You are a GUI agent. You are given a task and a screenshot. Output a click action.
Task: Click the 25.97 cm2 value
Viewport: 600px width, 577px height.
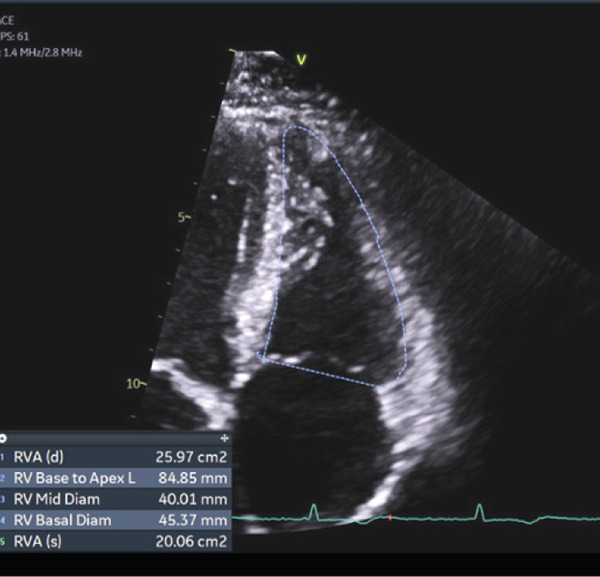pos(191,457)
